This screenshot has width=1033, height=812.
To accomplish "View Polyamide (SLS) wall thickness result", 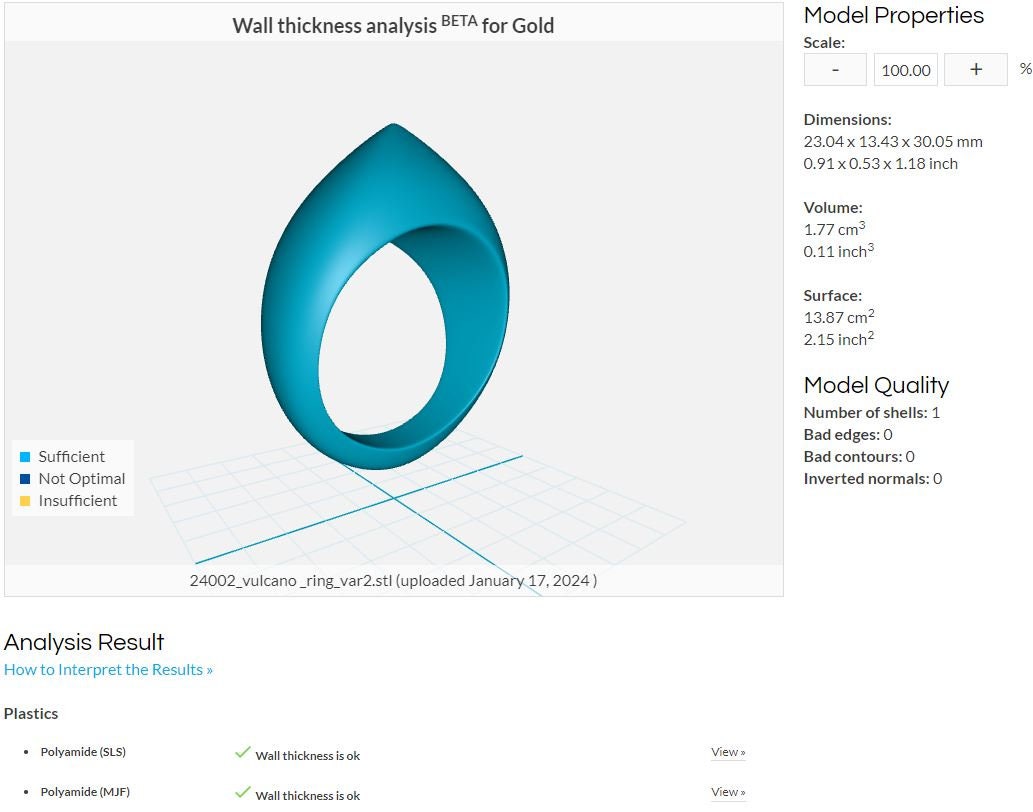I will pos(728,752).
